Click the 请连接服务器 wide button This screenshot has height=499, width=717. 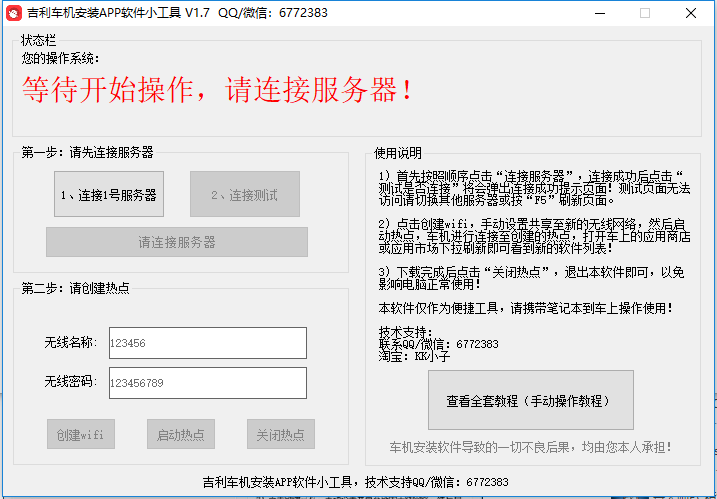point(177,242)
